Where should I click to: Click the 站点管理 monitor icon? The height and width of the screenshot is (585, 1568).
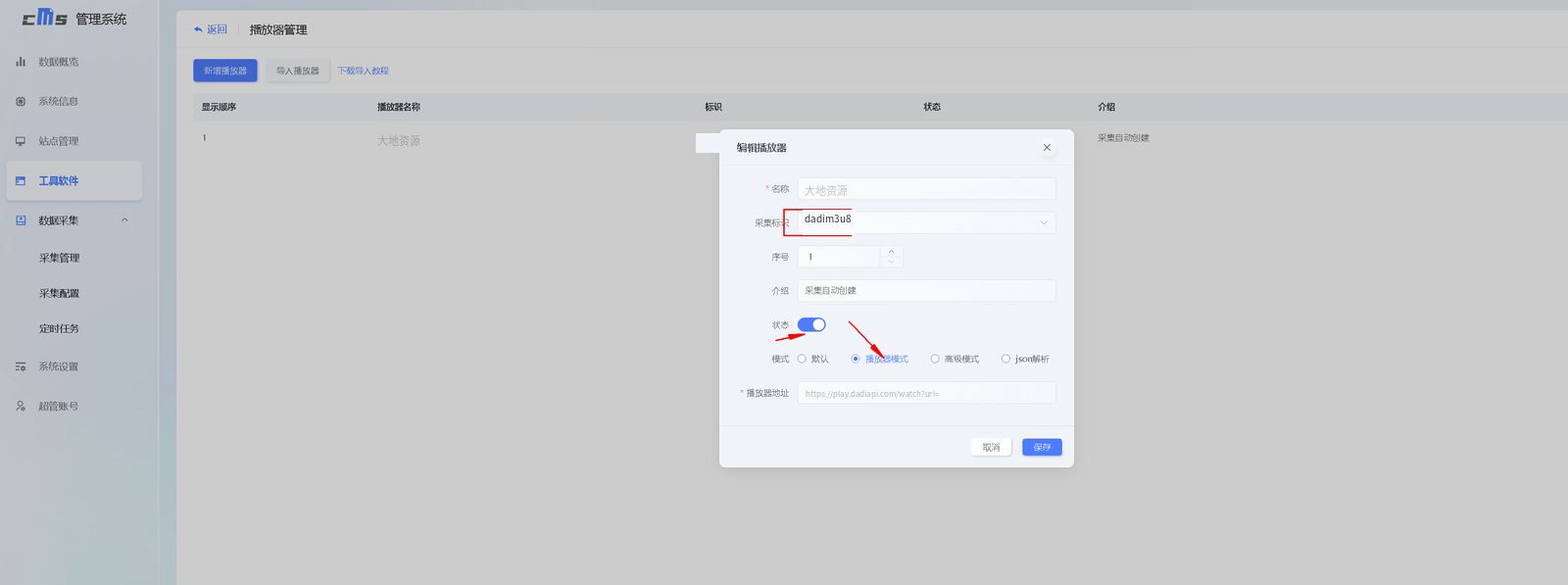(21, 141)
